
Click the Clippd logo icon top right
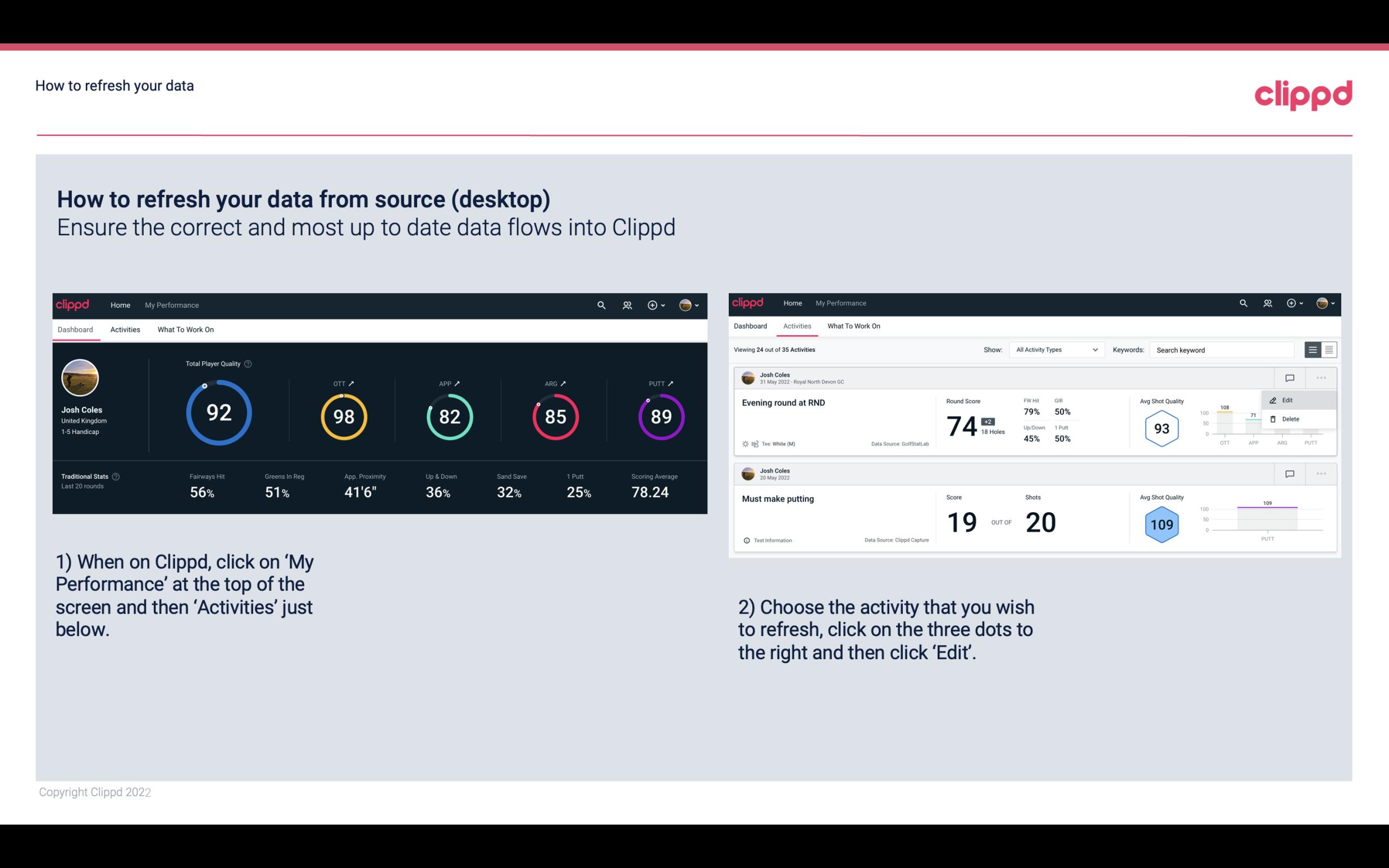pos(1303,94)
